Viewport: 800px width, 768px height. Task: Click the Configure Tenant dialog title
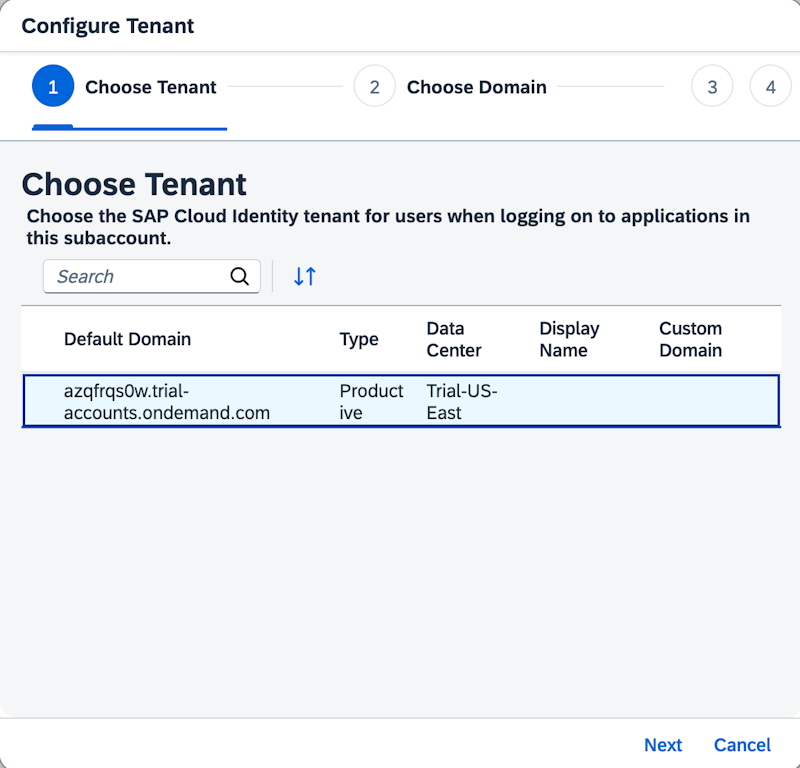click(108, 26)
